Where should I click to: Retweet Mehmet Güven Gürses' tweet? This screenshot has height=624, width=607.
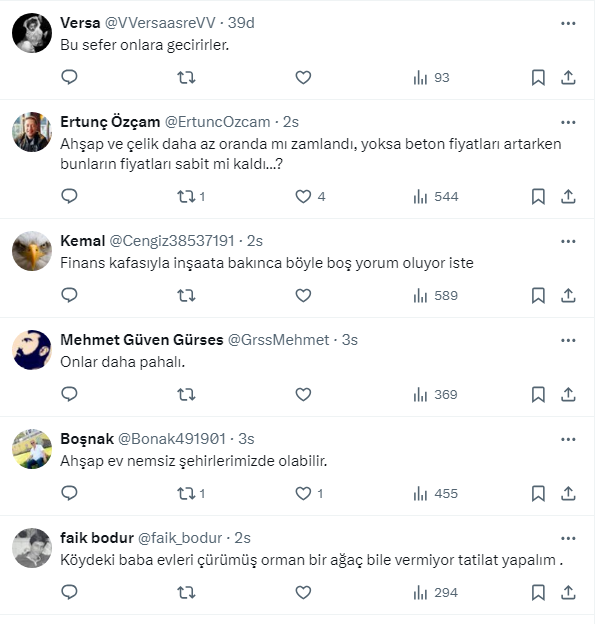186,394
